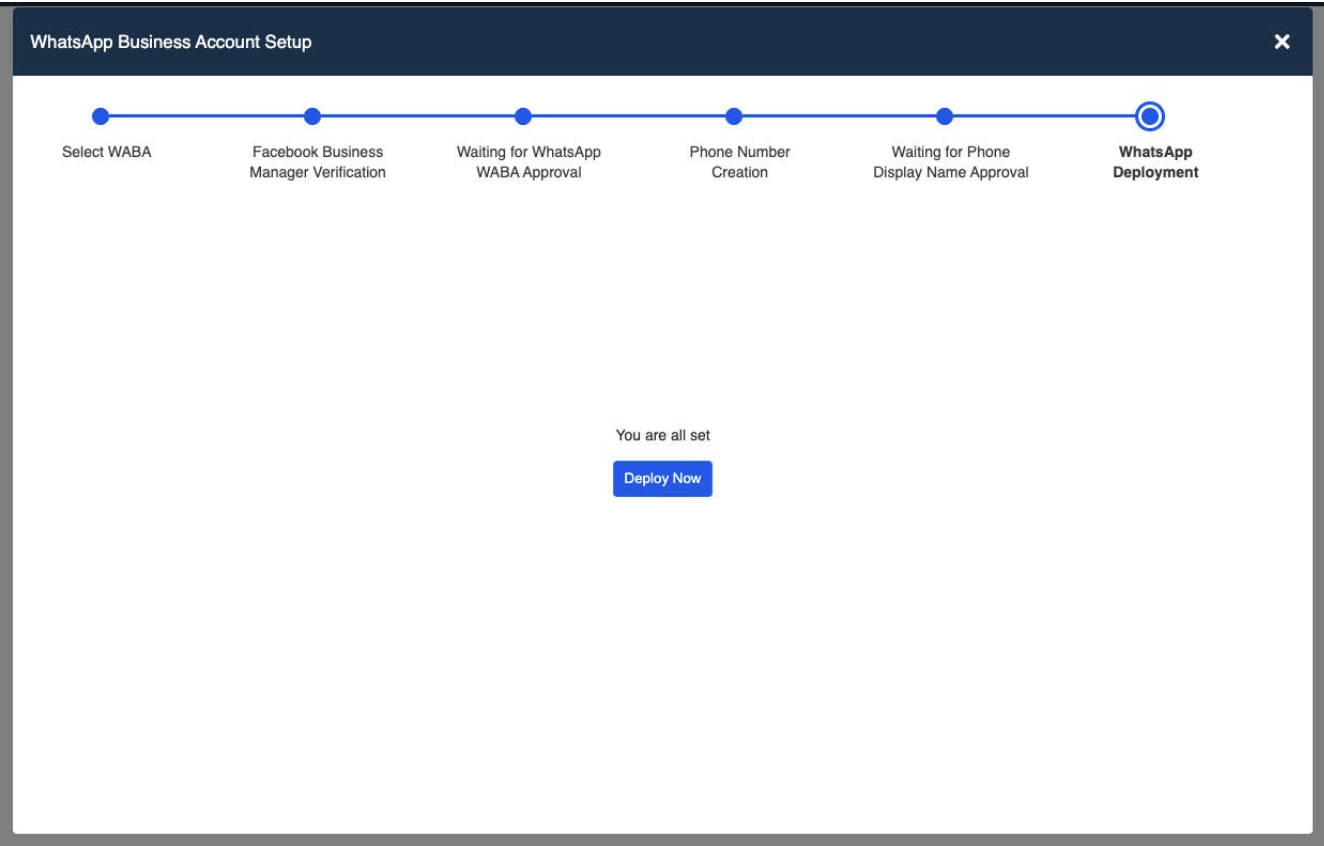Viewport: 1324px width, 846px height.
Task: Click the 'Select WABA' step label
Action: (x=107, y=152)
